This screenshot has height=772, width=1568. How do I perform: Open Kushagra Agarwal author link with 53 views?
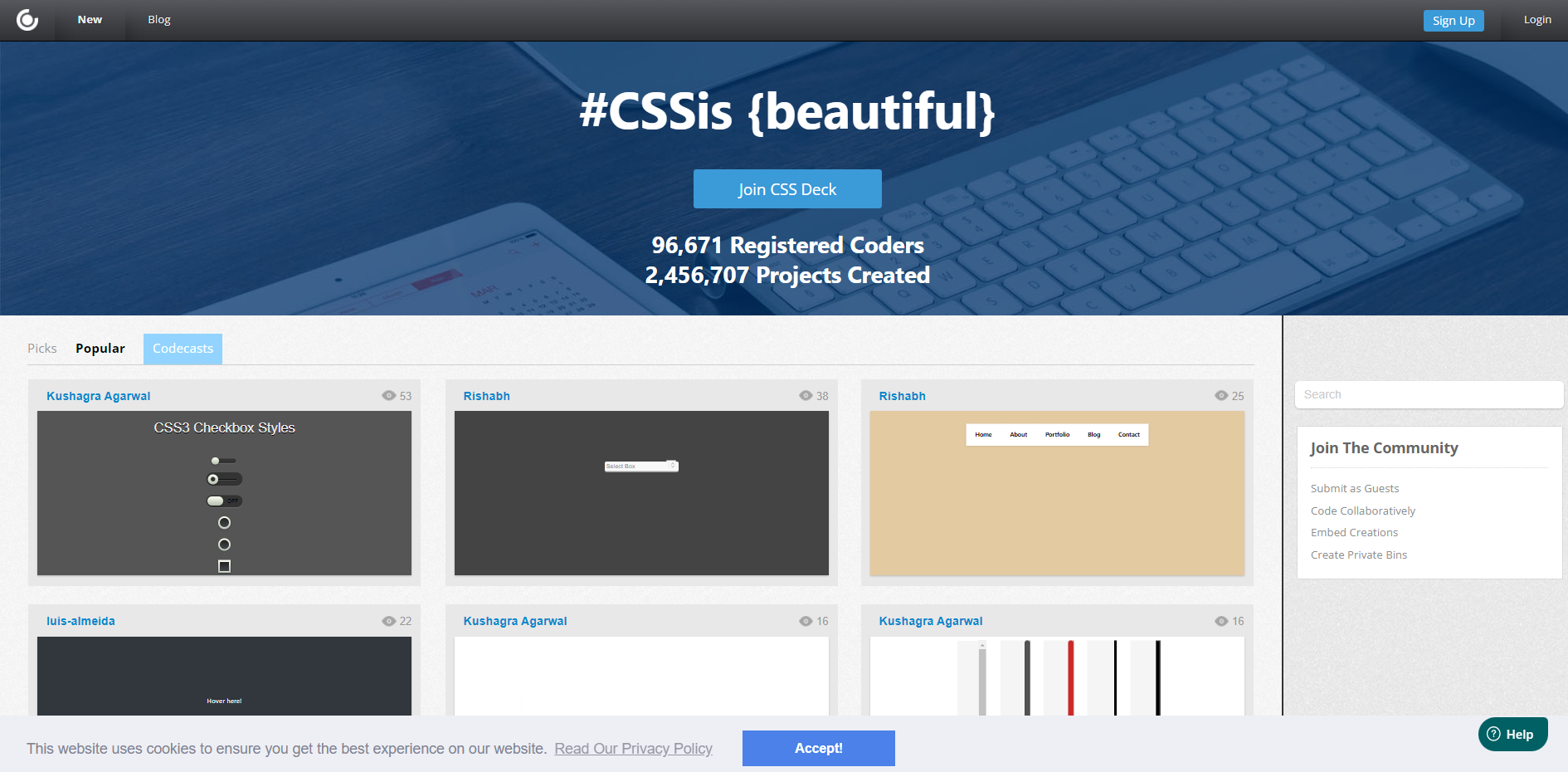99,396
